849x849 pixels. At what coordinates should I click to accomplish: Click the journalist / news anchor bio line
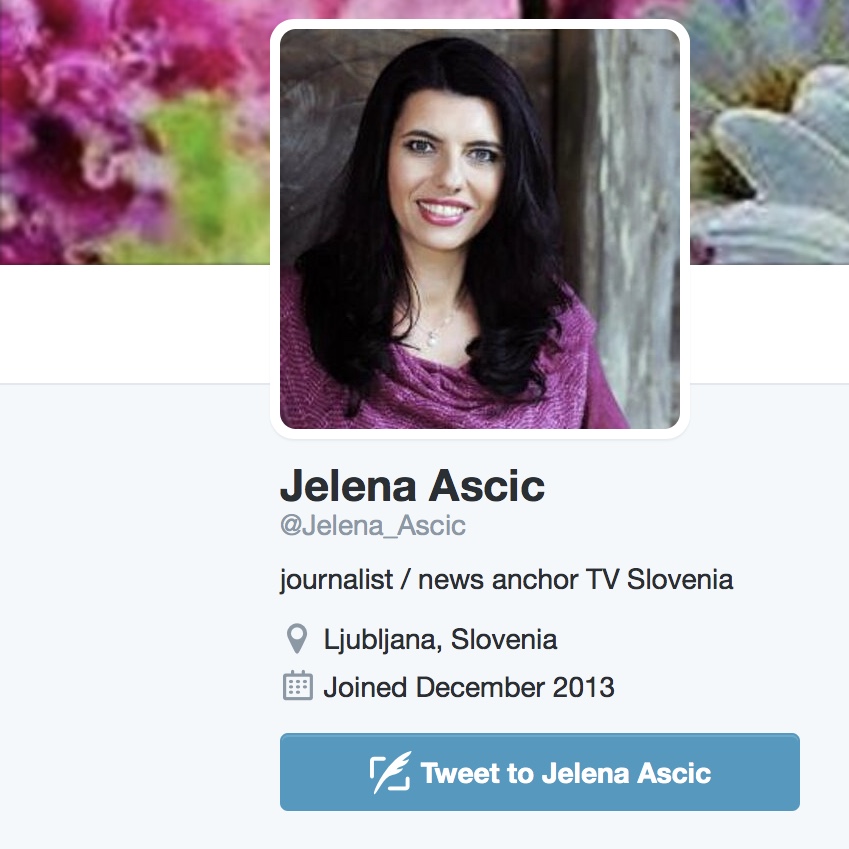tap(506, 579)
